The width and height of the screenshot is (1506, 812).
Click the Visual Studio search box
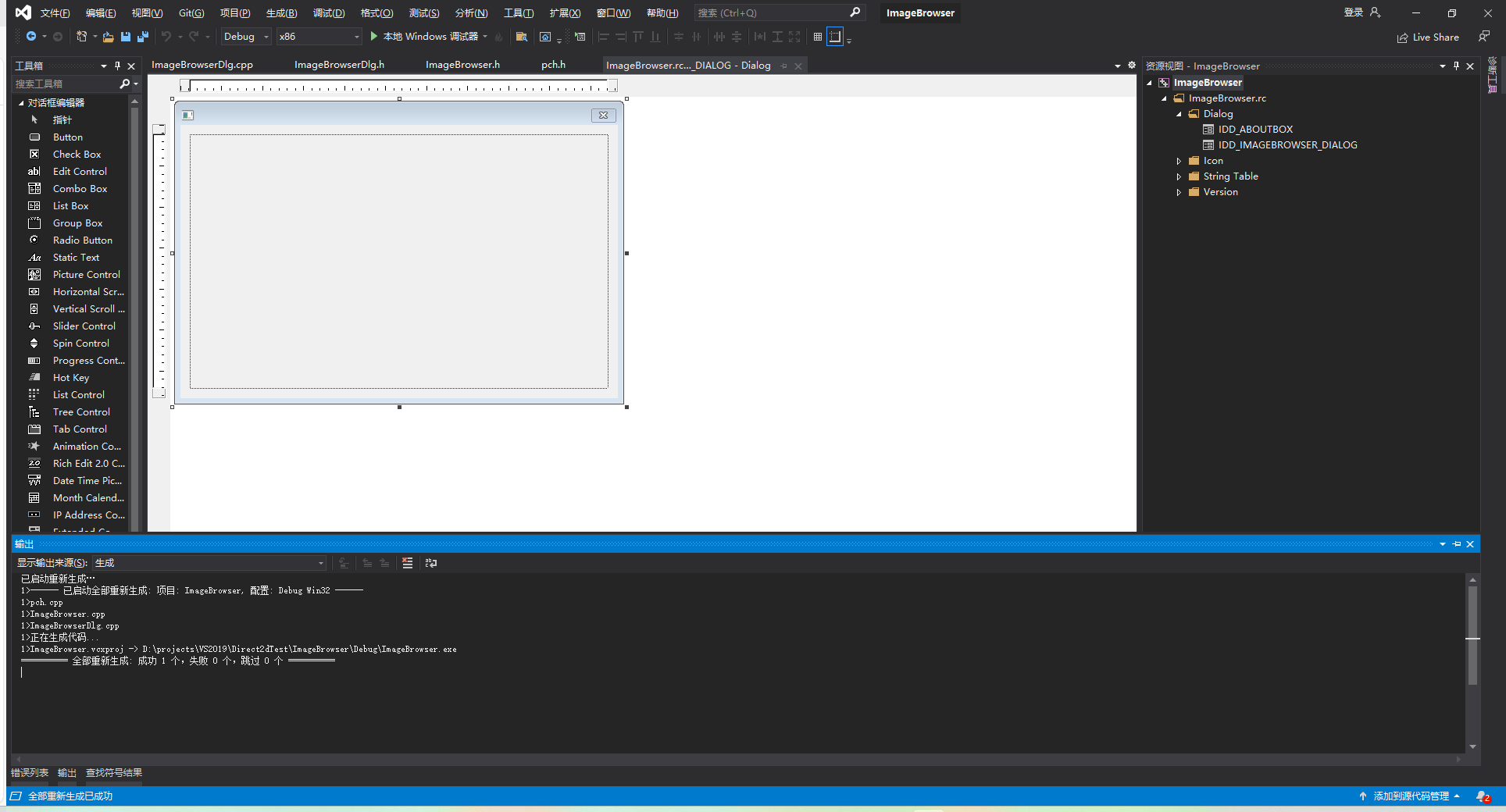[779, 13]
